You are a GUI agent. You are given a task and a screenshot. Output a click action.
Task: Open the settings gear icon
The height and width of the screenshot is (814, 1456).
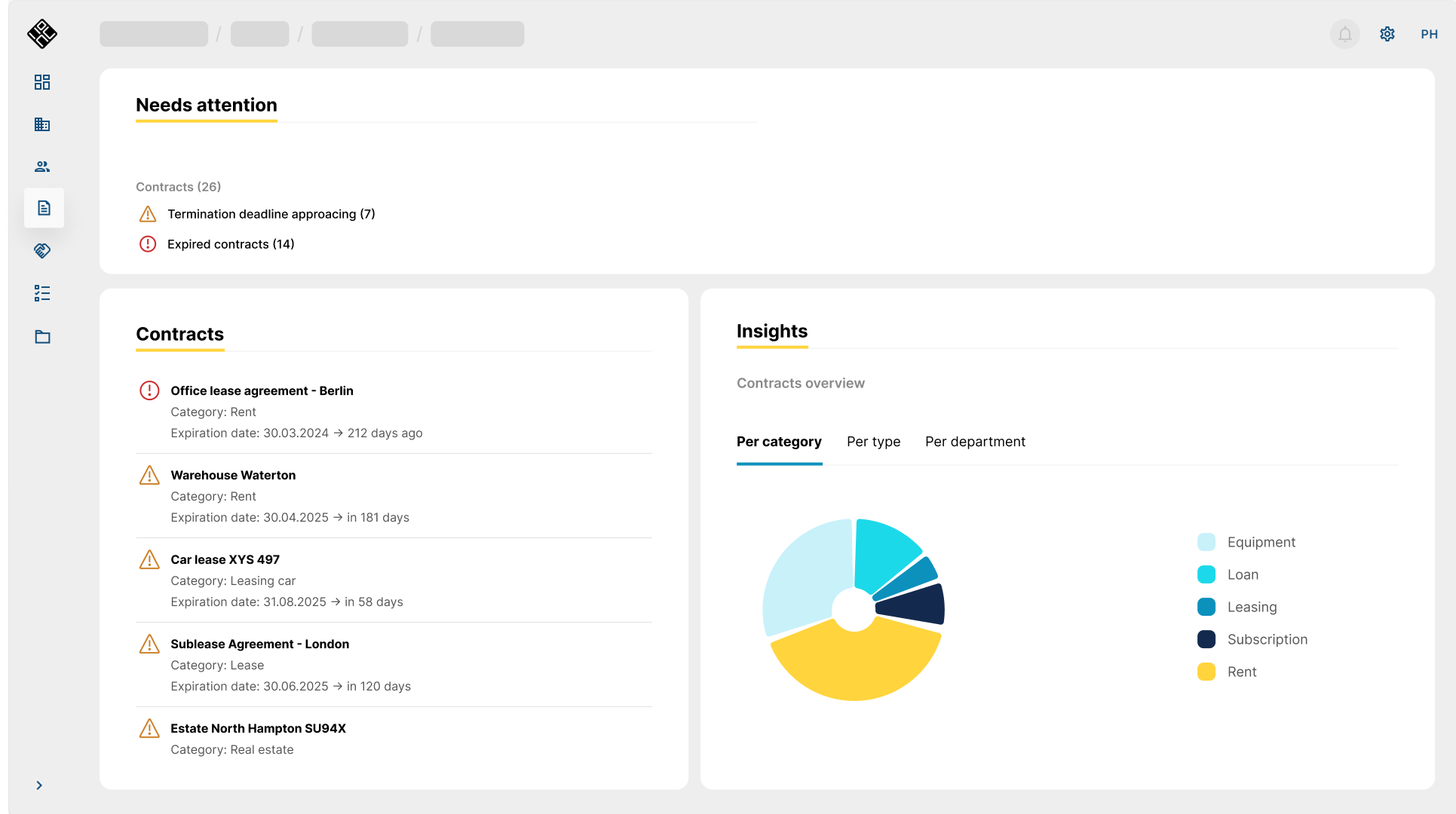click(x=1387, y=34)
